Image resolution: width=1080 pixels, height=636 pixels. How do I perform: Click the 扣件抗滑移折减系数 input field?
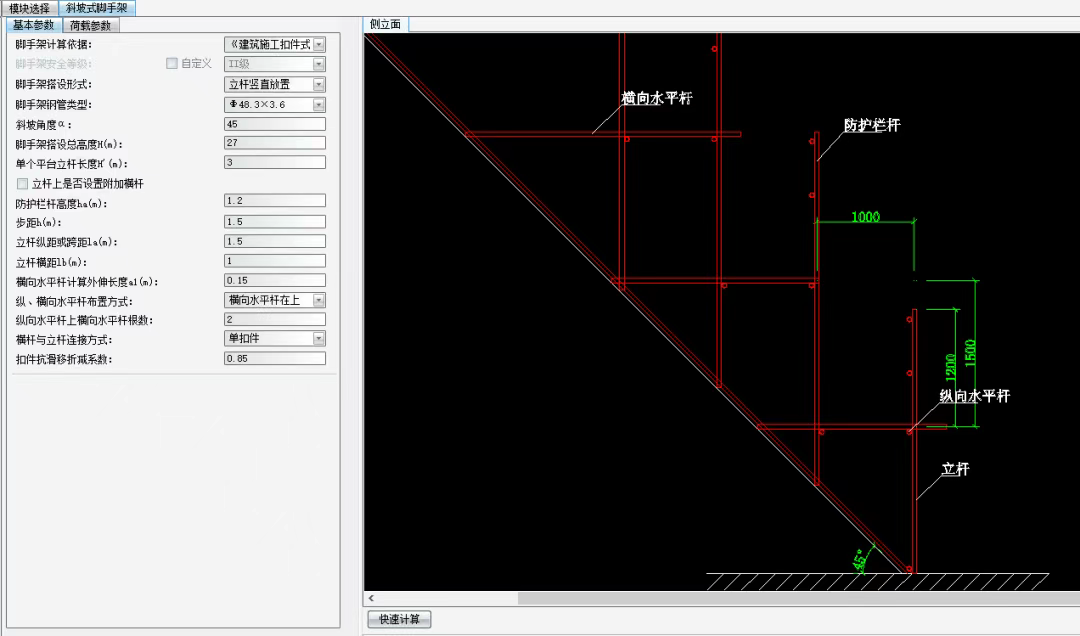[x=275, y=358]
